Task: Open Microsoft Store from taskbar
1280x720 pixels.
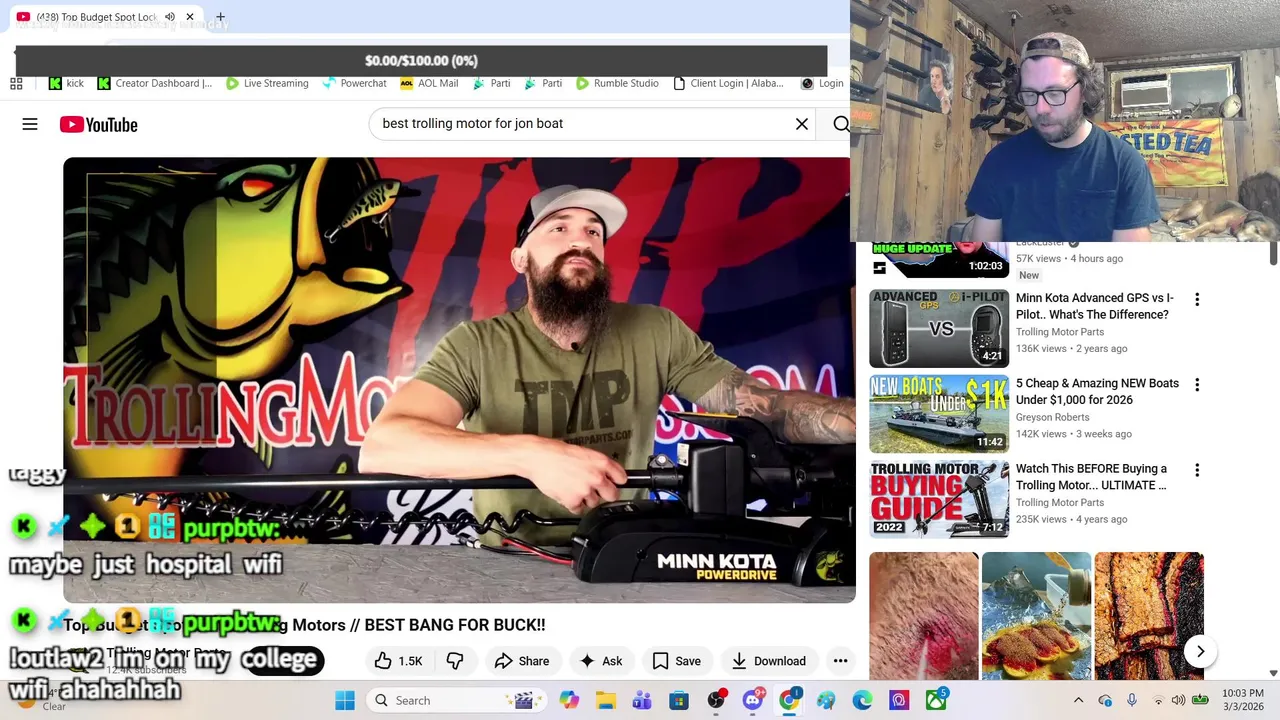Action: click(679, 700)
